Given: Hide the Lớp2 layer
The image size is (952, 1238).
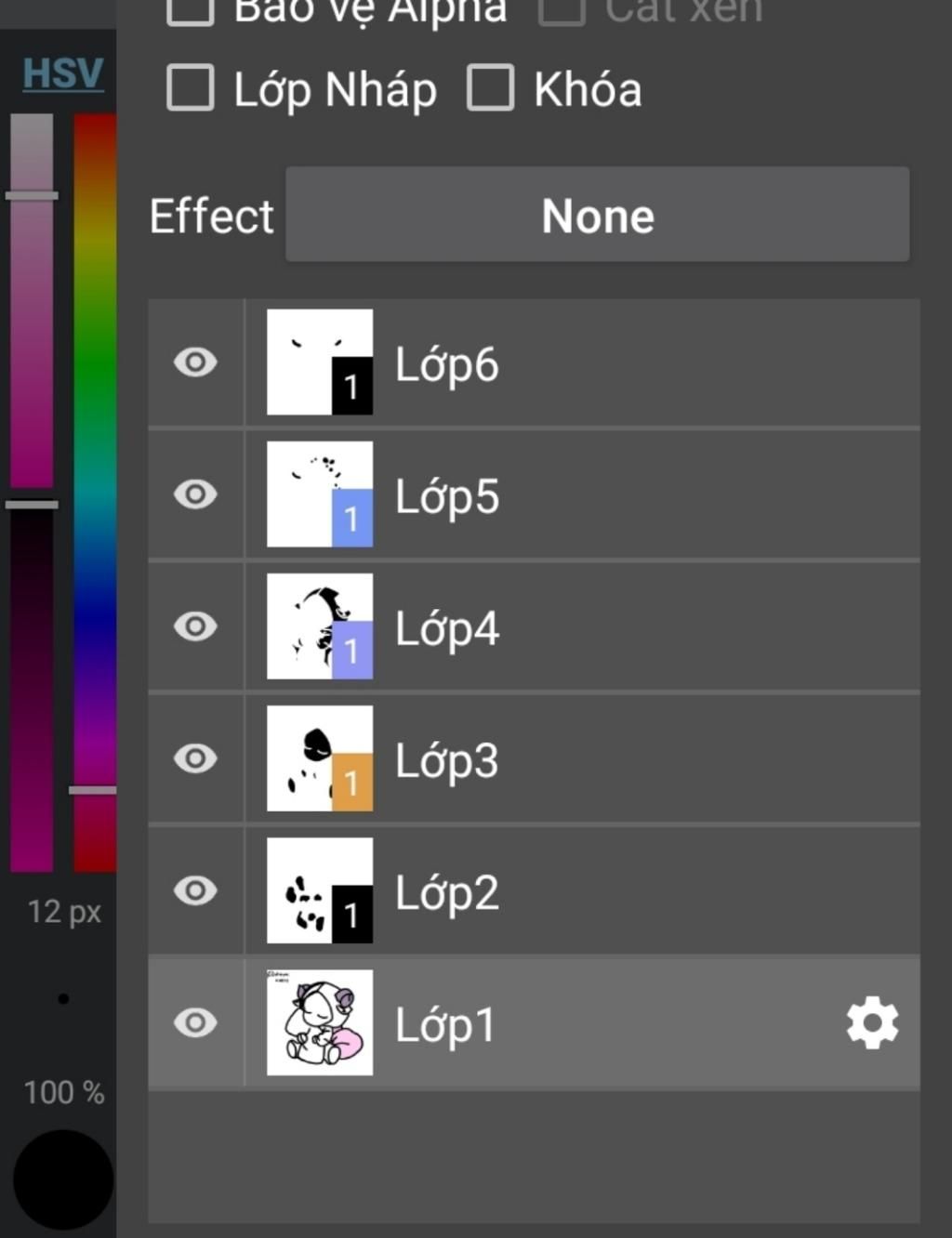Looking at the screenshot, I should coord(195,890).
